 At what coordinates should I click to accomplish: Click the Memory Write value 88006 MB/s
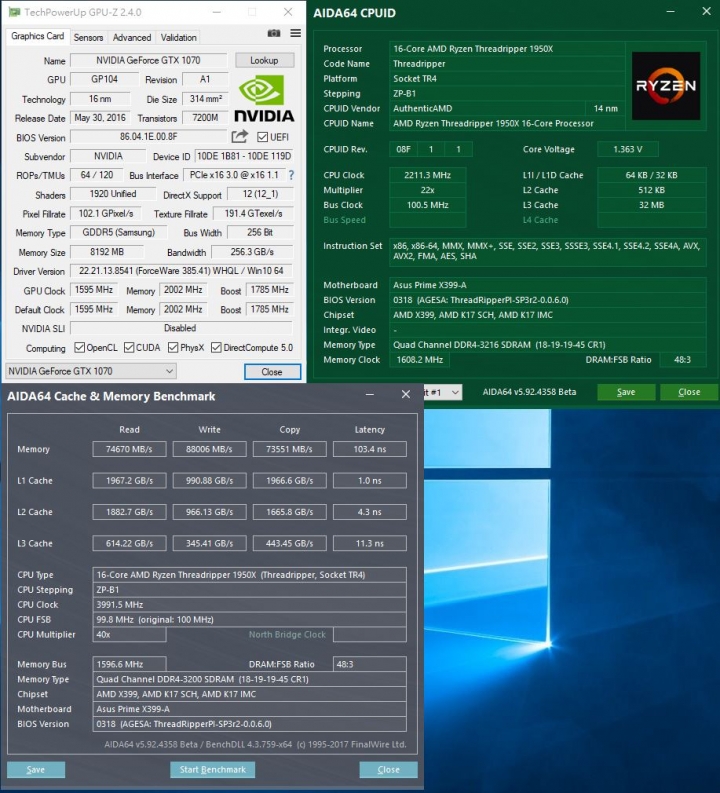(x=209, y=449)
